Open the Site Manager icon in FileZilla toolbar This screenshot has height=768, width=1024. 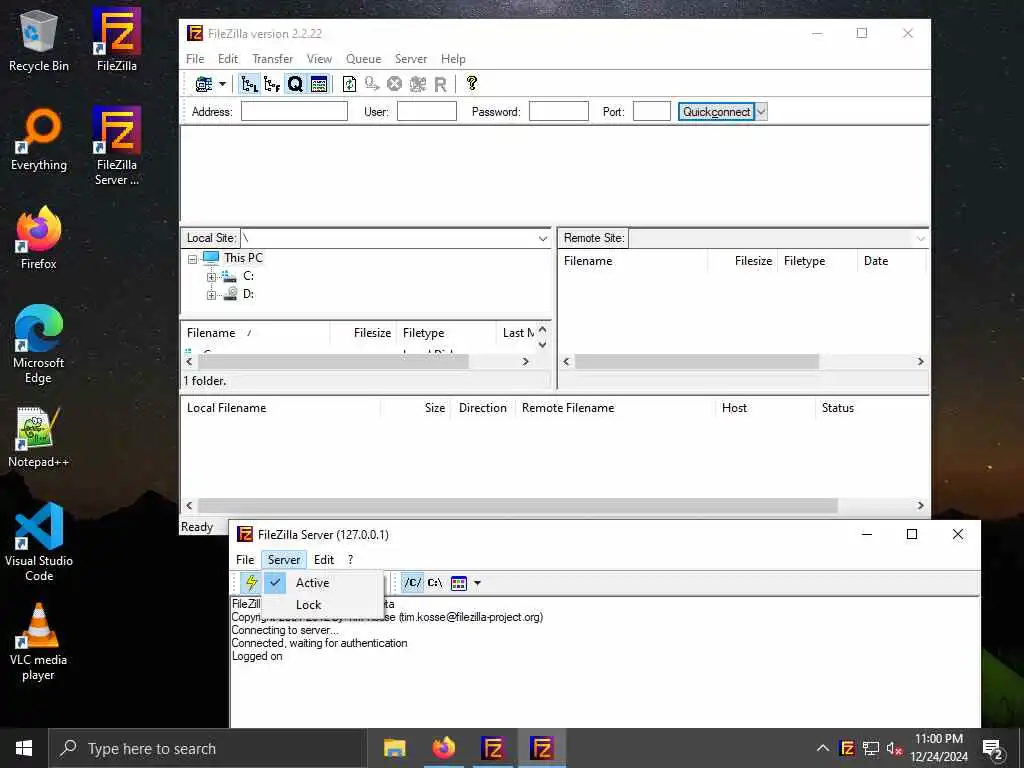coord(204,84)
